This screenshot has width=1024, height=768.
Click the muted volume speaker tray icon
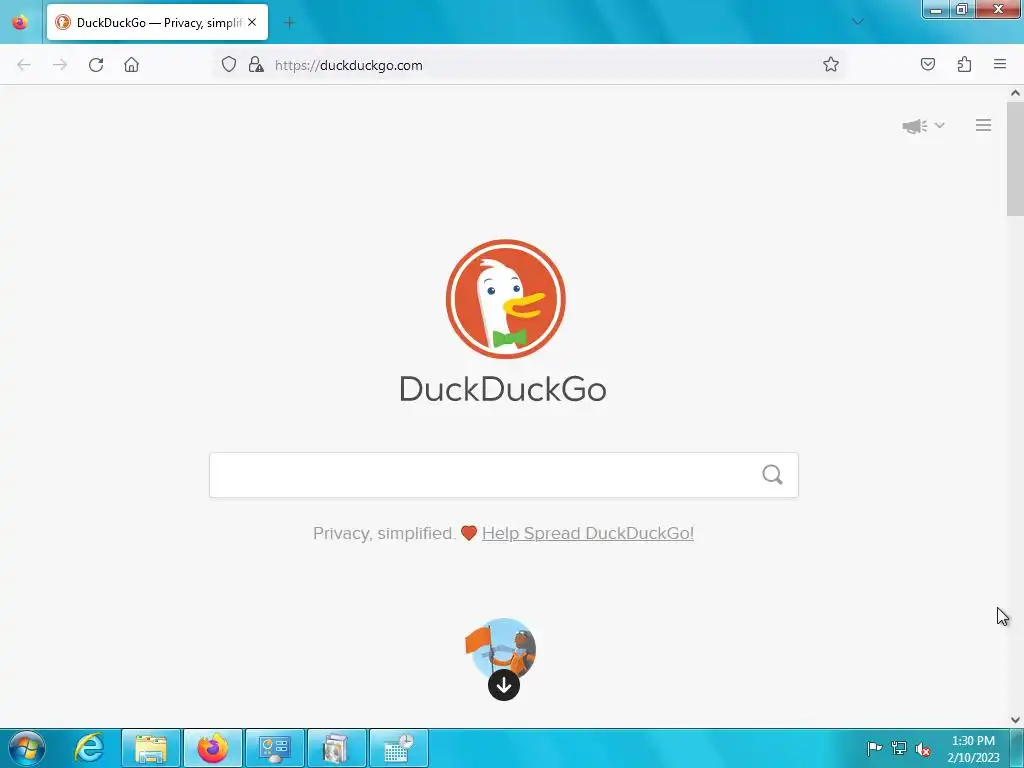tap(923, 749)
